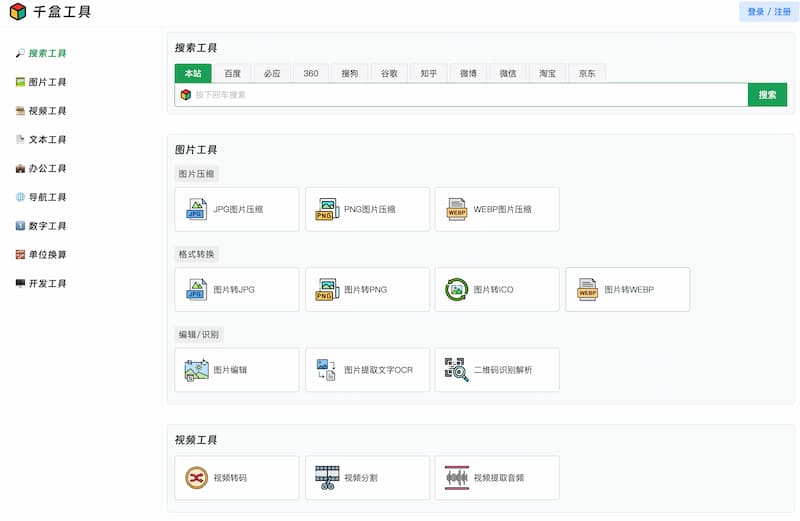Image resolution: width=800 pixels, height=521 pixels.
Task: Click the 千盒工具 cube logo
Action: coord(18,12)
